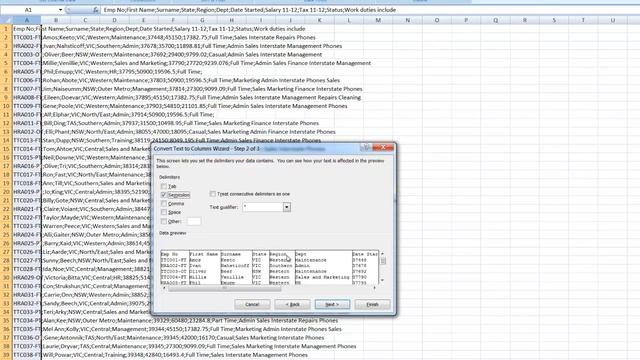640x360 pixels.
Task: Enable the Comma delimiter checkbox
Action: point(164,204)
